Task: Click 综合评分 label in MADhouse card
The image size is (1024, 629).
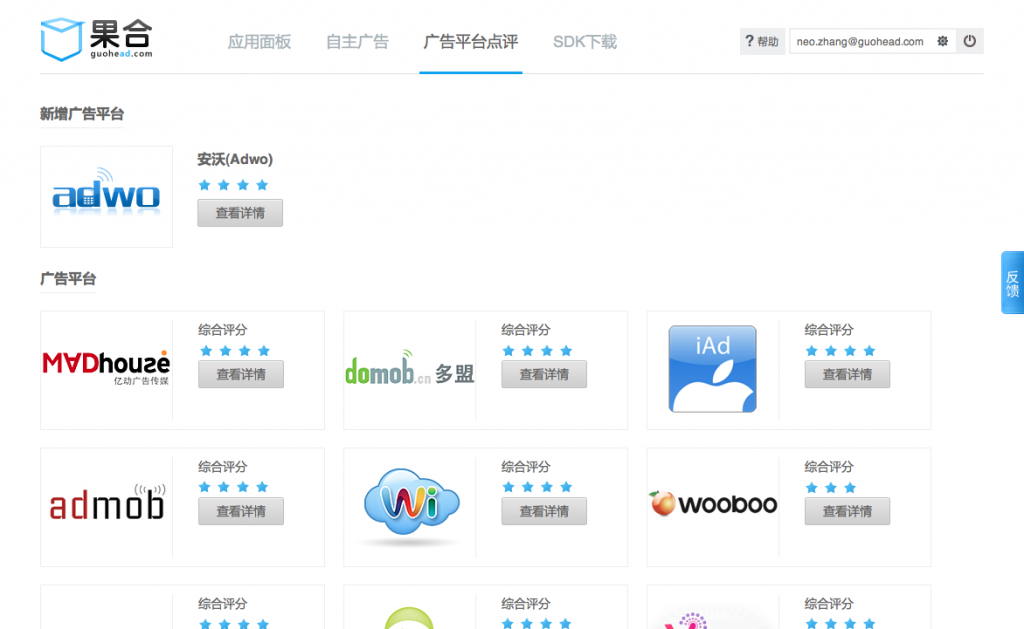Action: [223, 330]
